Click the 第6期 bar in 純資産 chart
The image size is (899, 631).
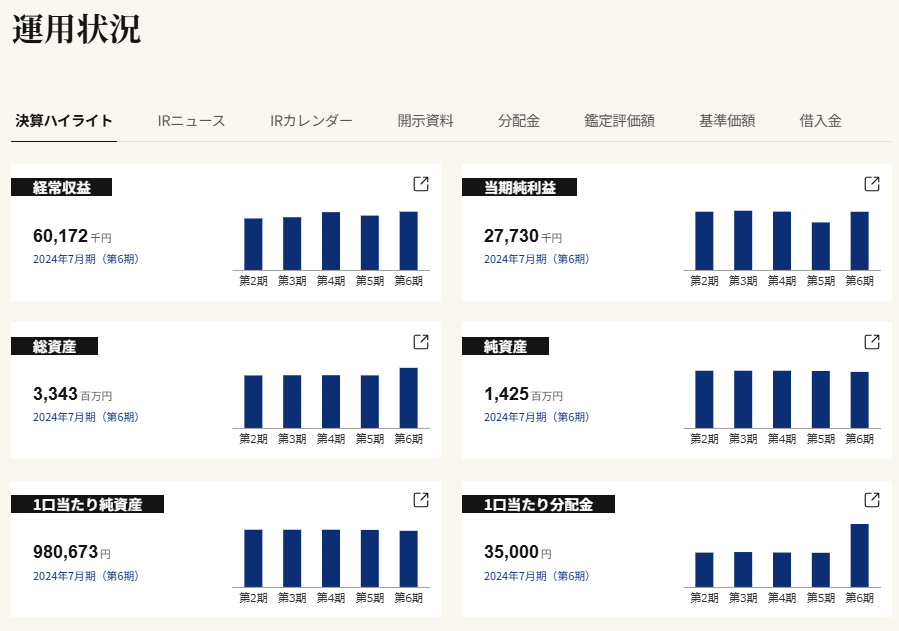859,400
